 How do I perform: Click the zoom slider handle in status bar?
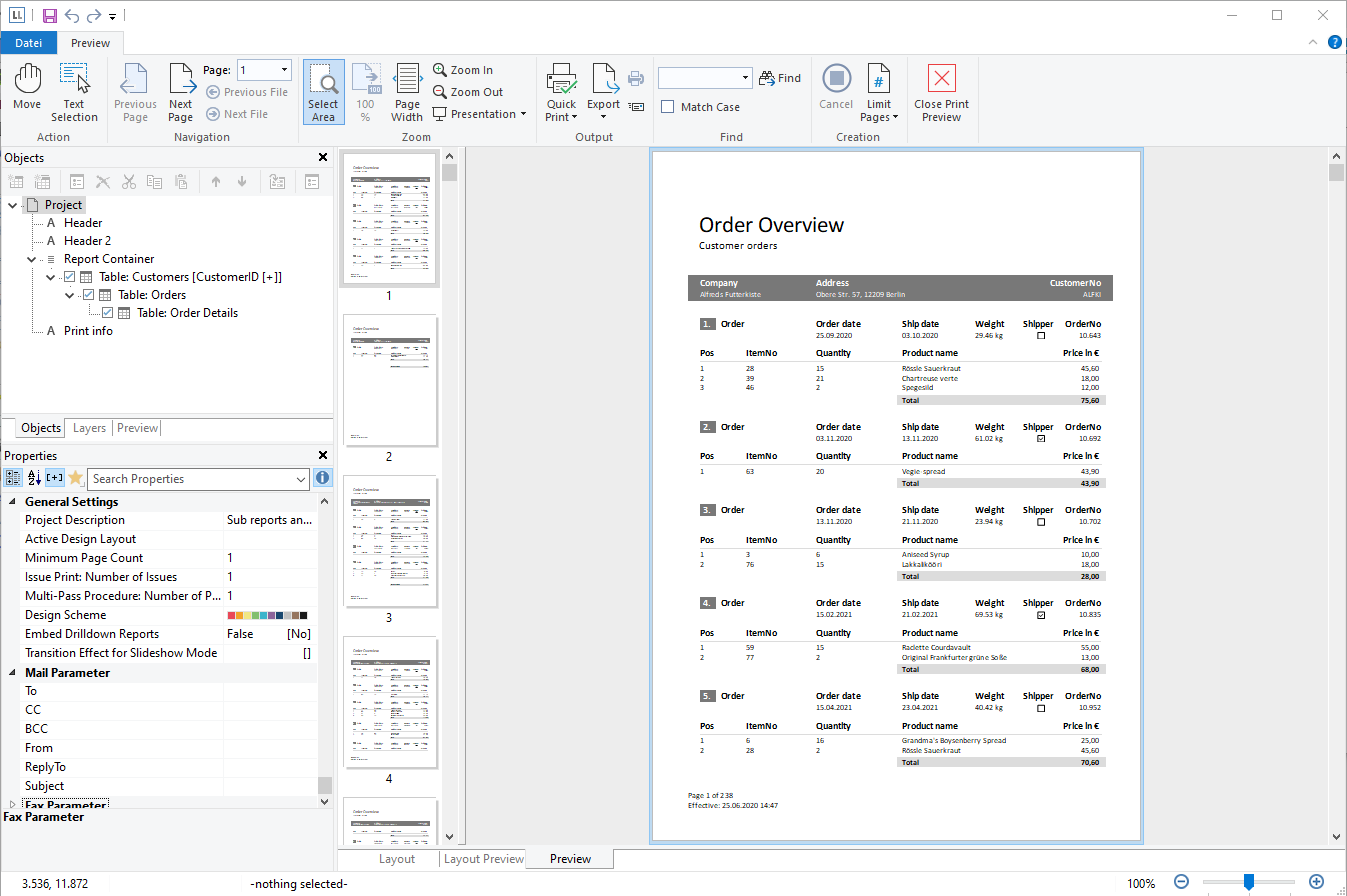tap(1249, 882)
